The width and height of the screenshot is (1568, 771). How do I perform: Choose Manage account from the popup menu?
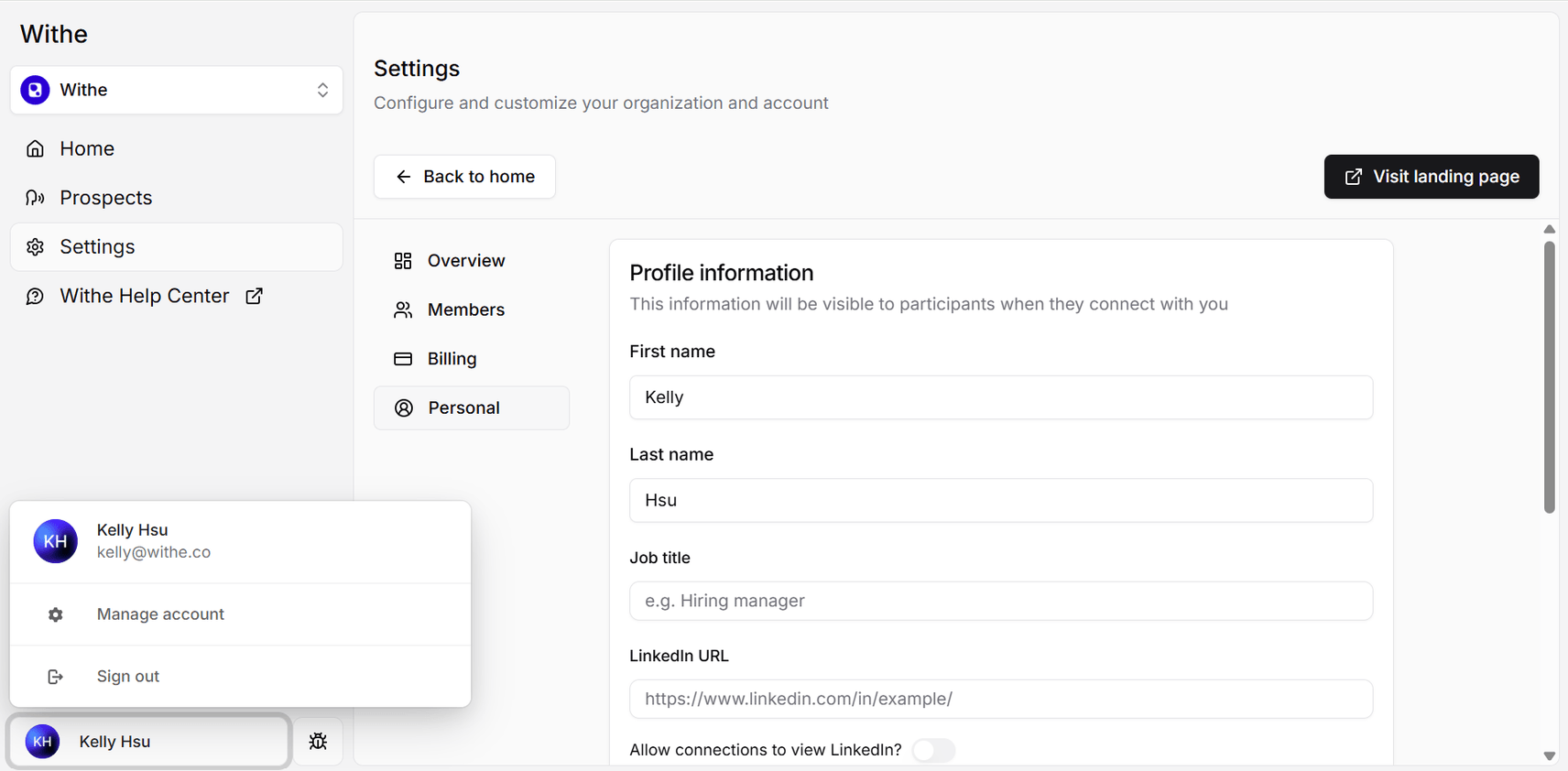(x=241, y=614)
